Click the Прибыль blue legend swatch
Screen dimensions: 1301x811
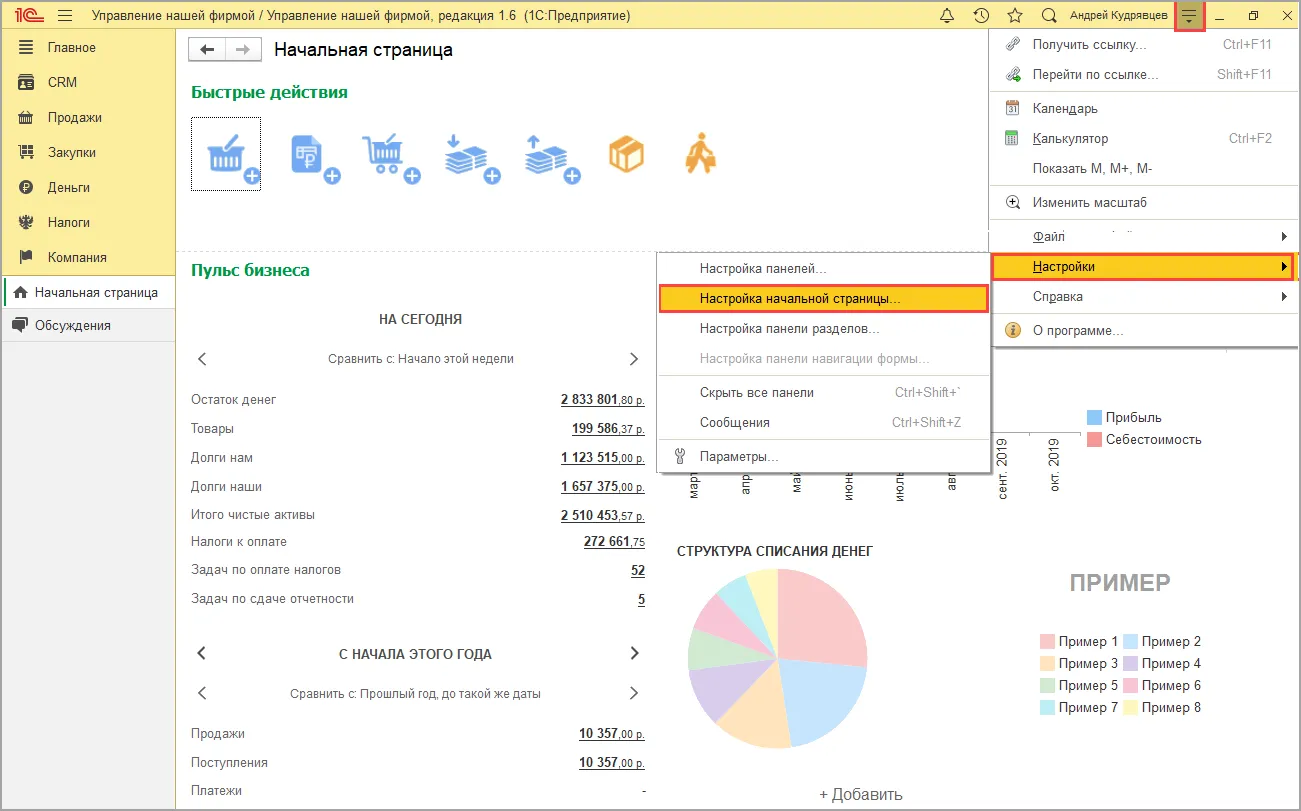(x=1094, y=417)
